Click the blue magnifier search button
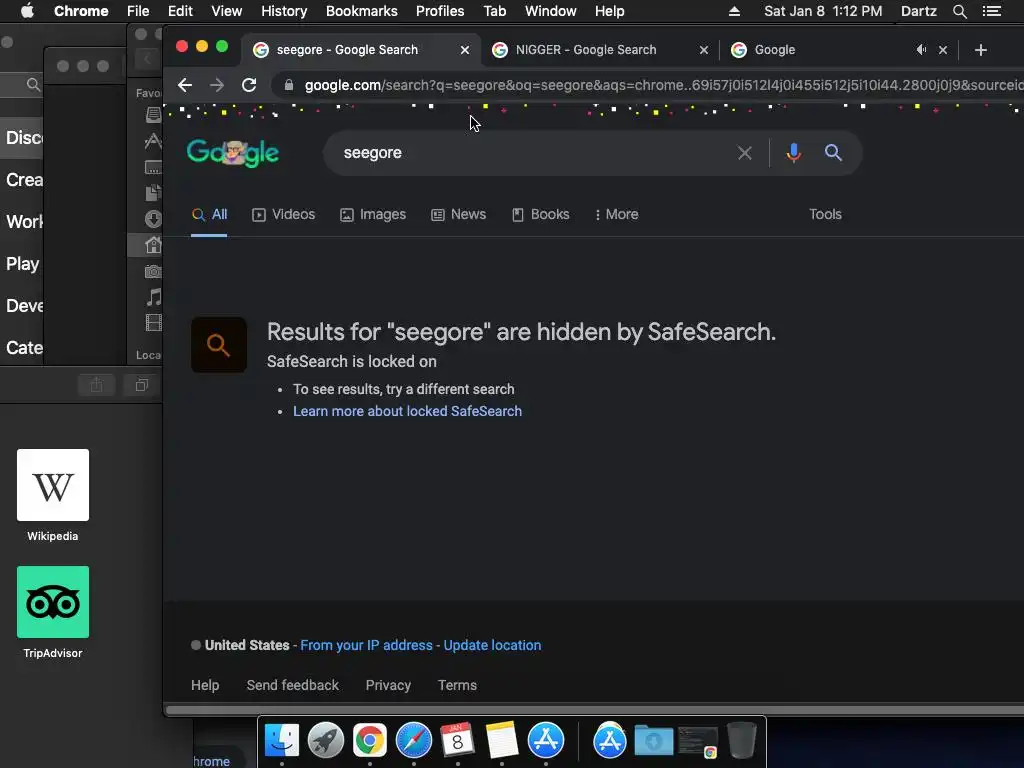1024x768 pixels. pyautogui.click(x=833, y=153)
